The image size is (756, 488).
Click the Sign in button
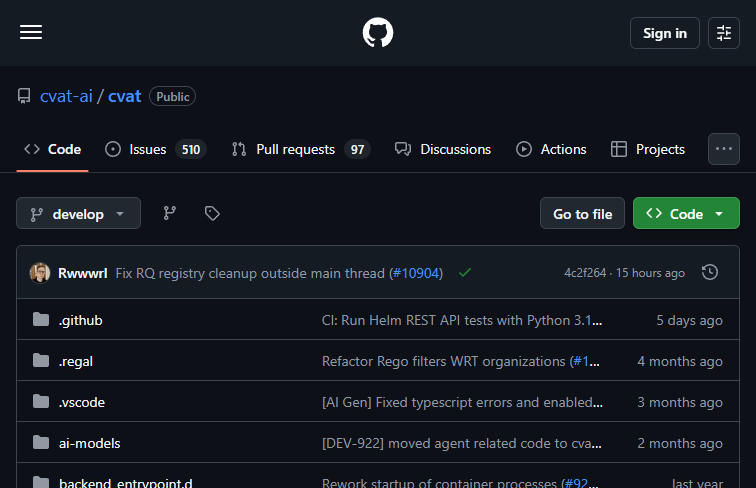(664, 33)
